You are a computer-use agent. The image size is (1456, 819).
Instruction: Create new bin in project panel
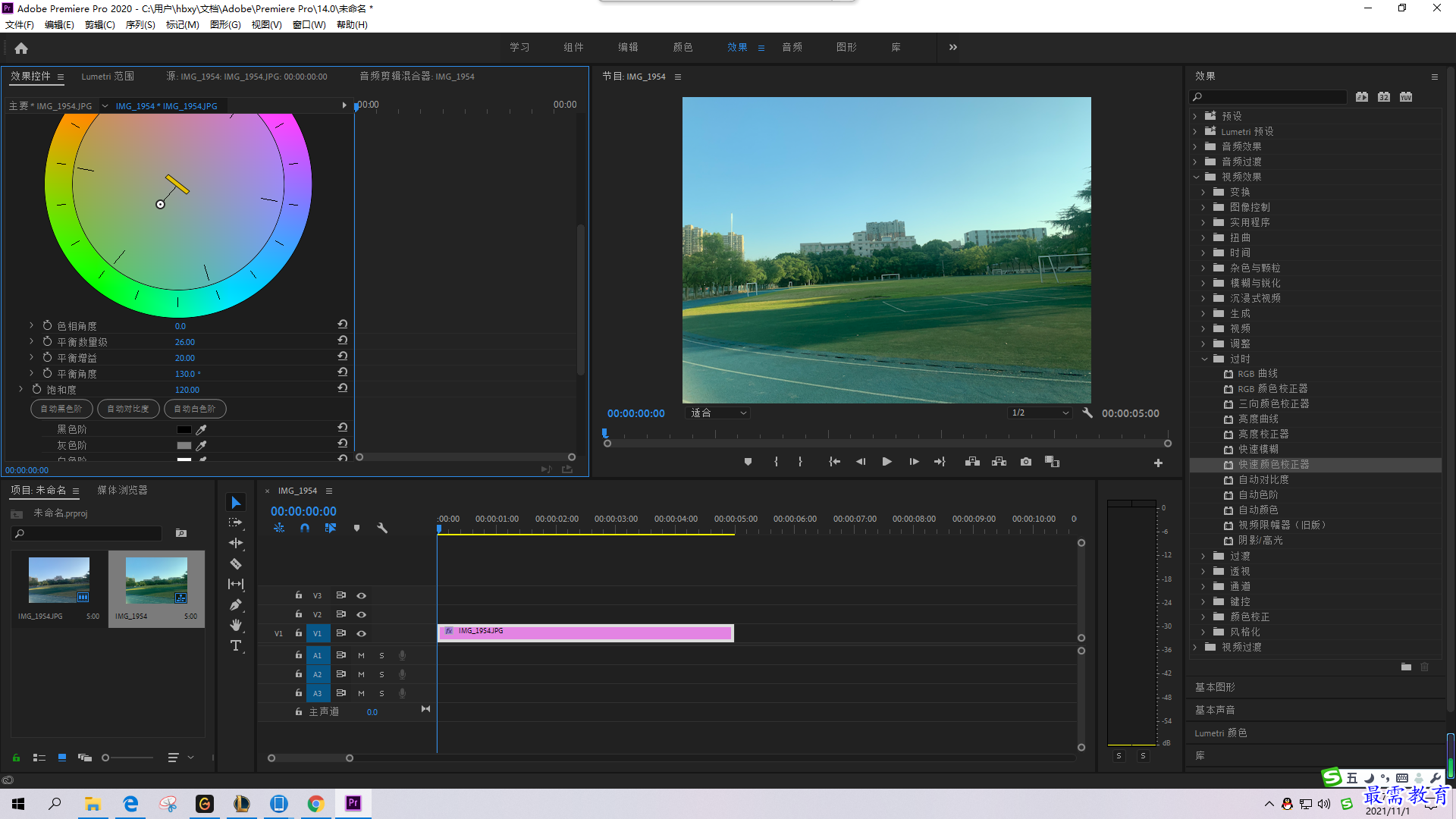(181, 533)
